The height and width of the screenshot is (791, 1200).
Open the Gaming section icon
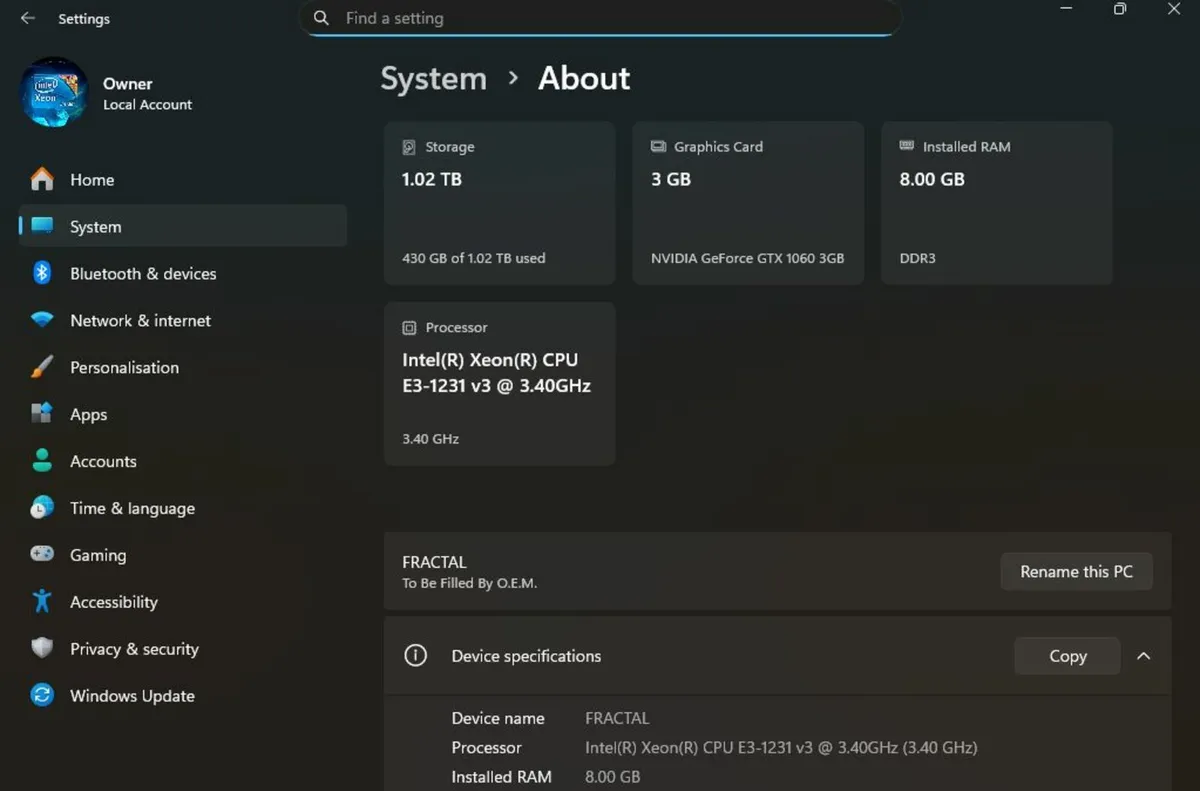coord(41,555)
